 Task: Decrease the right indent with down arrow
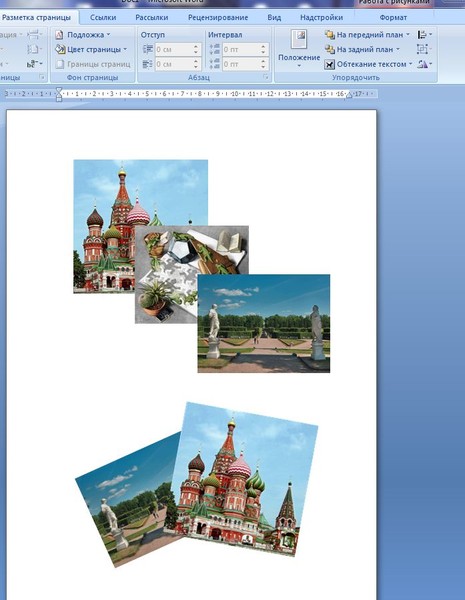tap(196, 67)
